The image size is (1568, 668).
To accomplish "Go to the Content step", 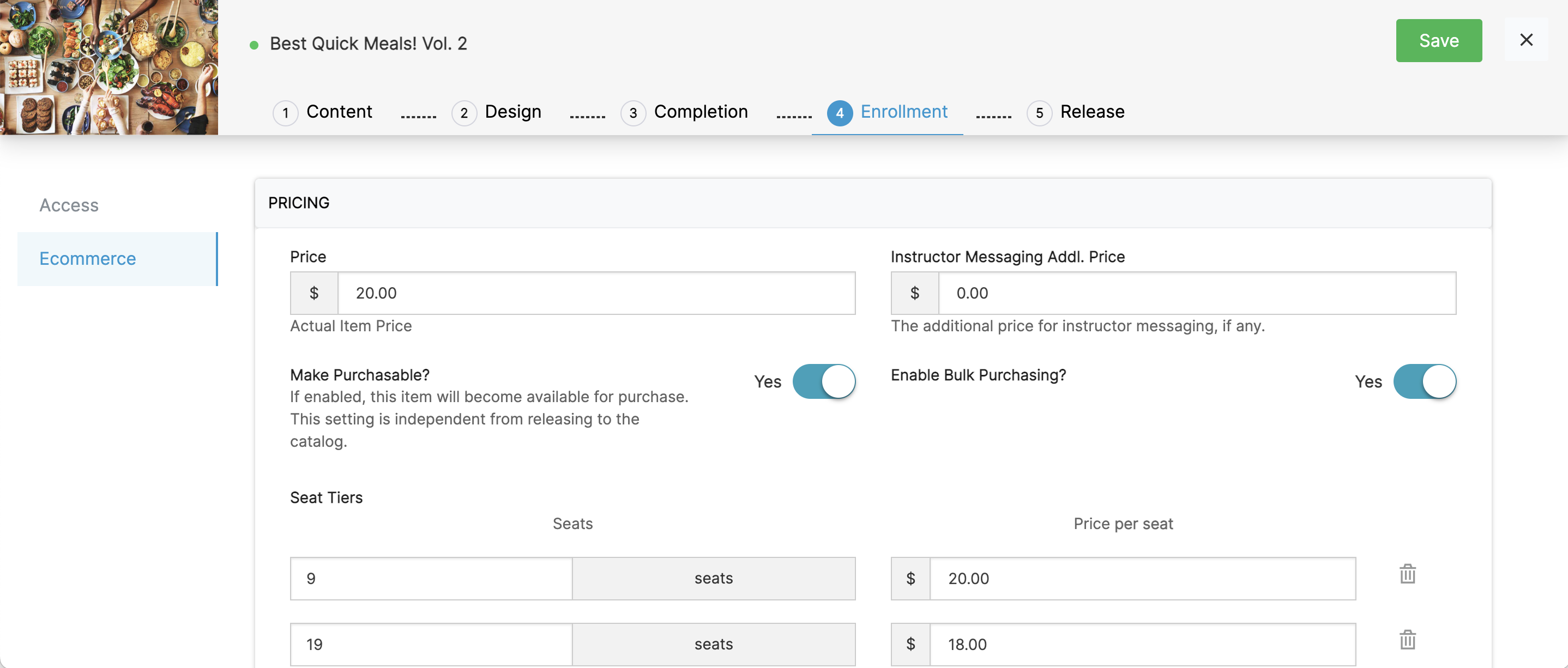I will click(x=339, y=112).
